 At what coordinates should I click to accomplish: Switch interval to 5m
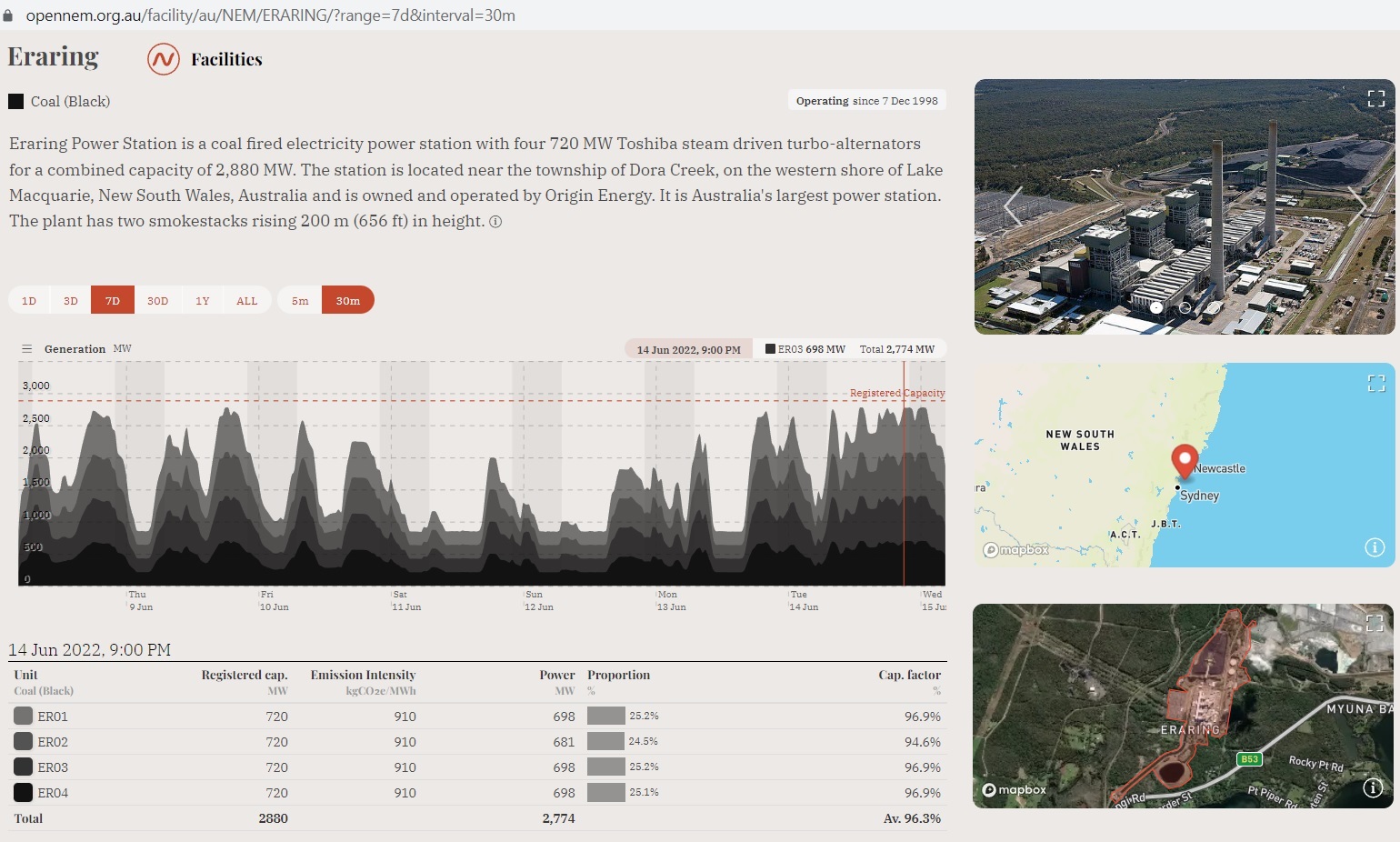300,300
